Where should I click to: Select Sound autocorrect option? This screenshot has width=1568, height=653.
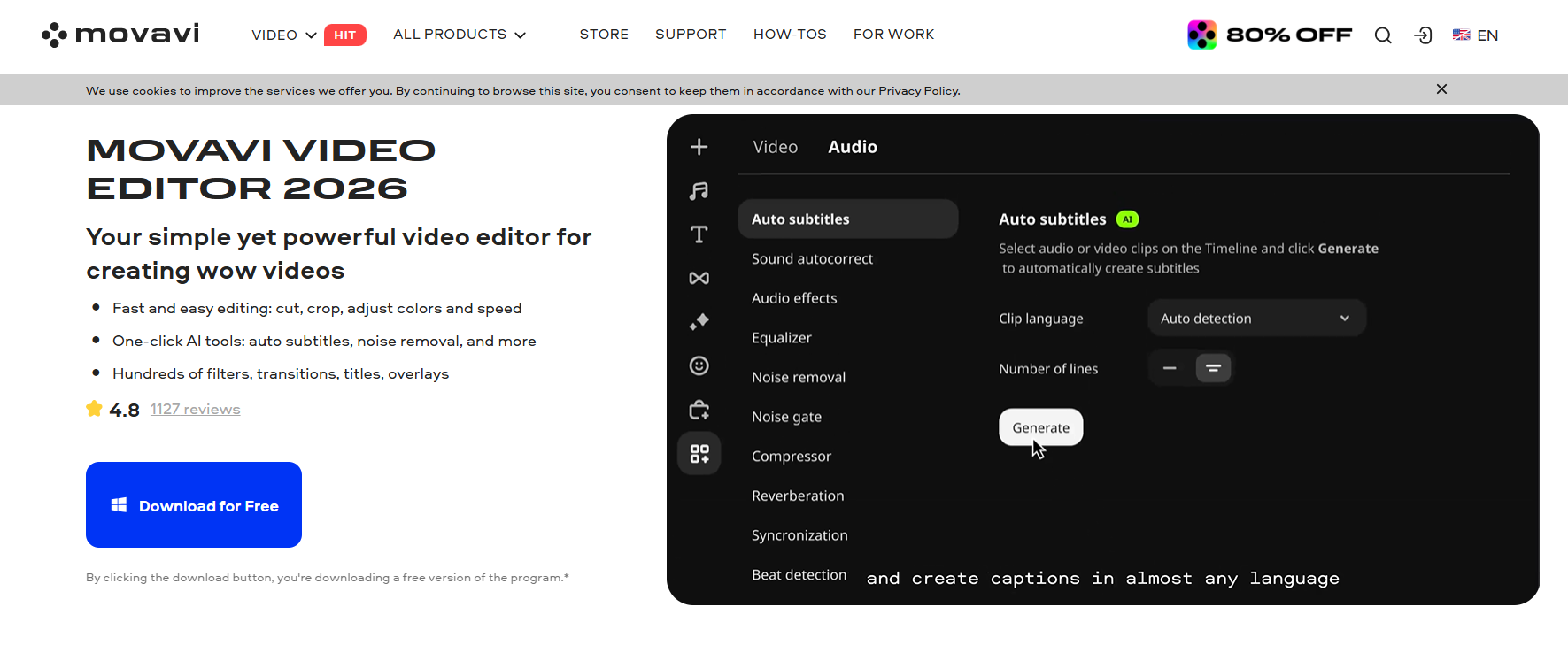point(812,258)
